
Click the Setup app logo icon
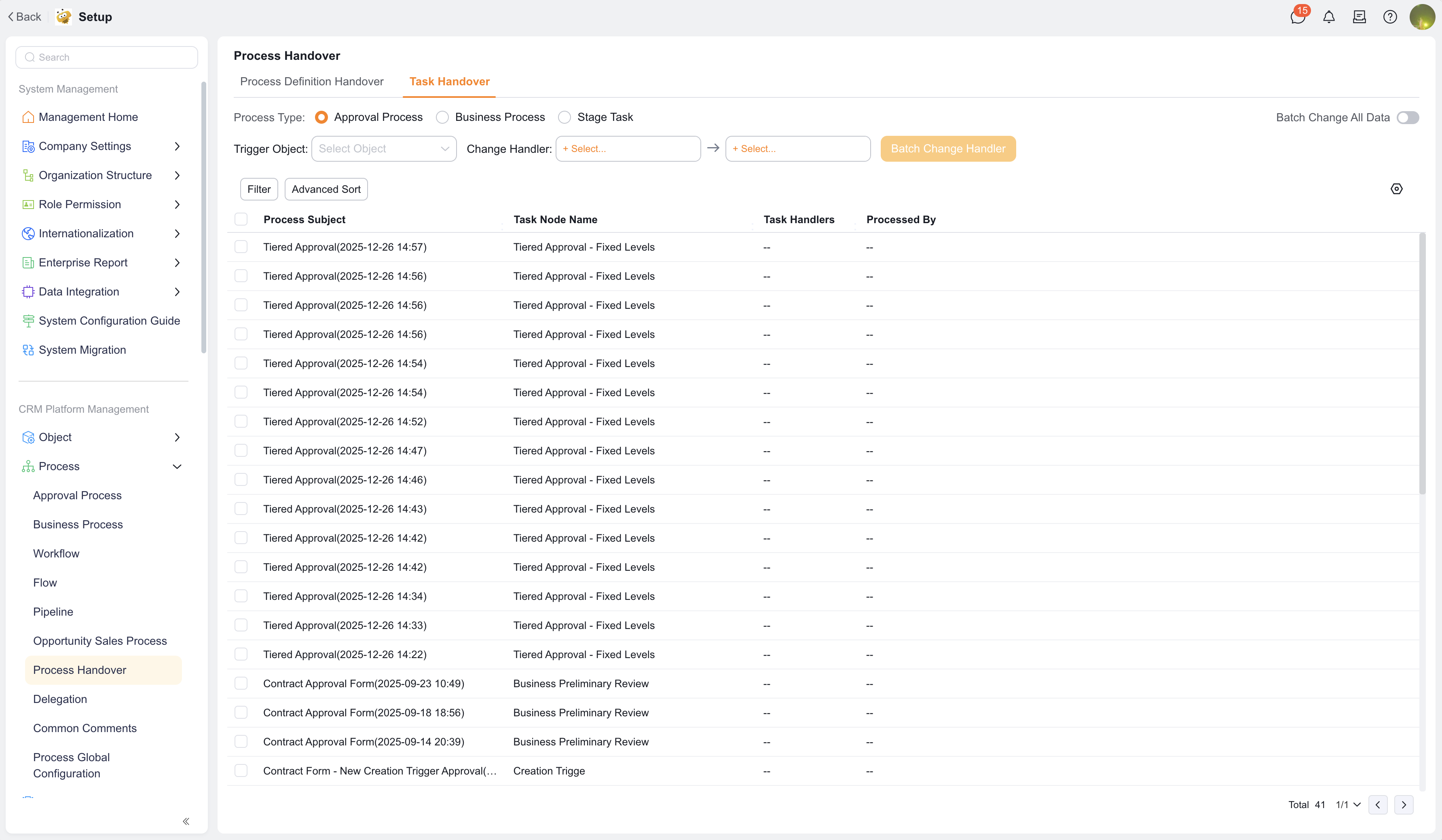pyautogui.click(x=63, y=17)
